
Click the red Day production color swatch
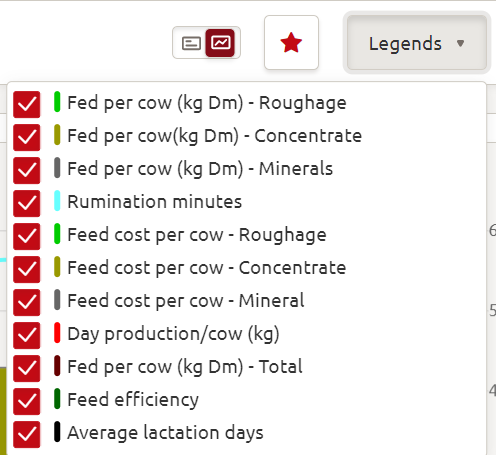click(57, 333)
